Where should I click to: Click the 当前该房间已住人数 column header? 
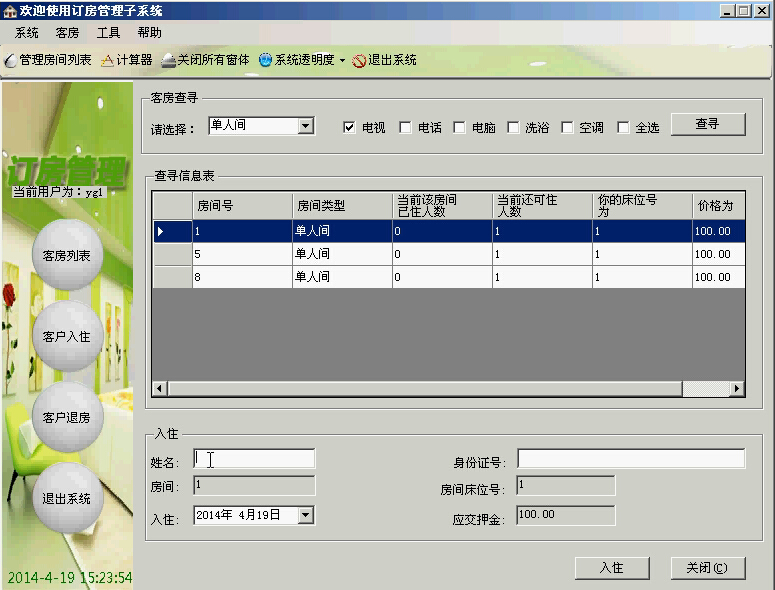click(442, 206)
